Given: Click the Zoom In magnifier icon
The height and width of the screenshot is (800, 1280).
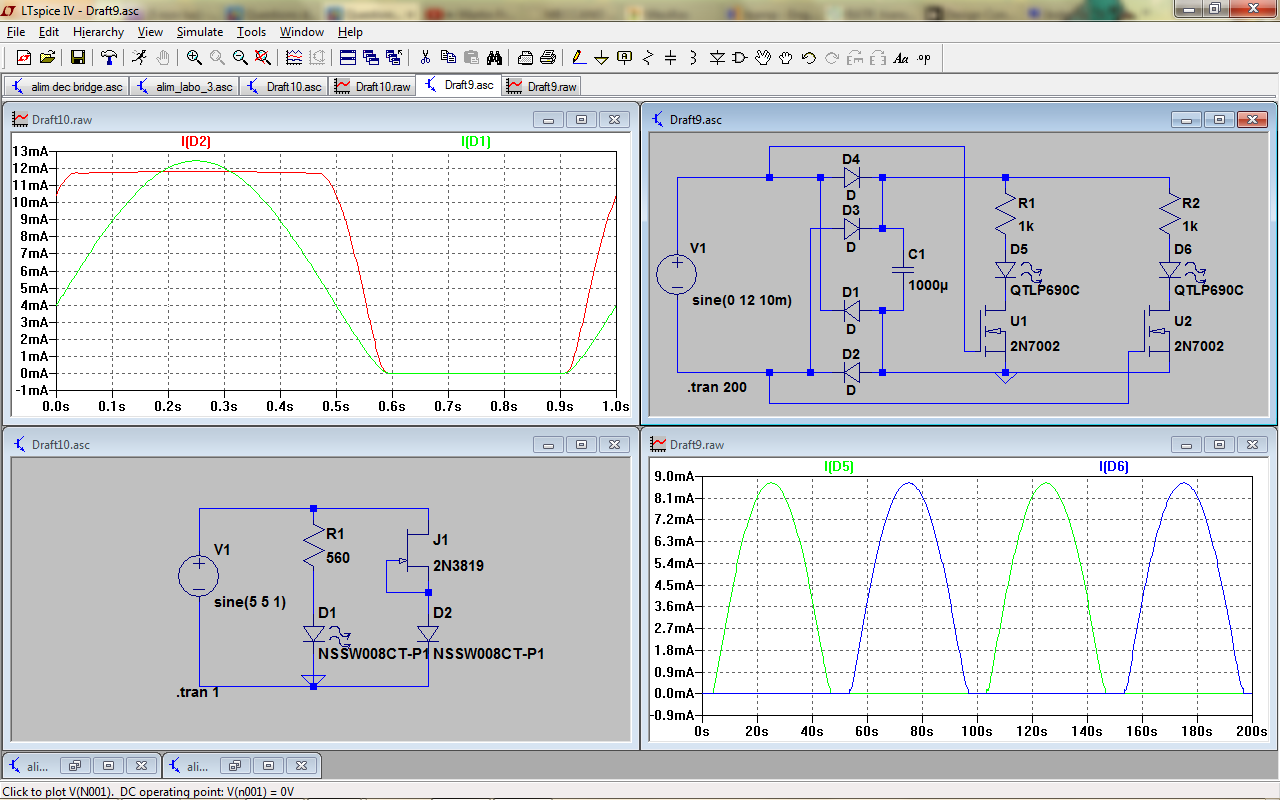Looking at the screenshot, I should click(194, 57).
